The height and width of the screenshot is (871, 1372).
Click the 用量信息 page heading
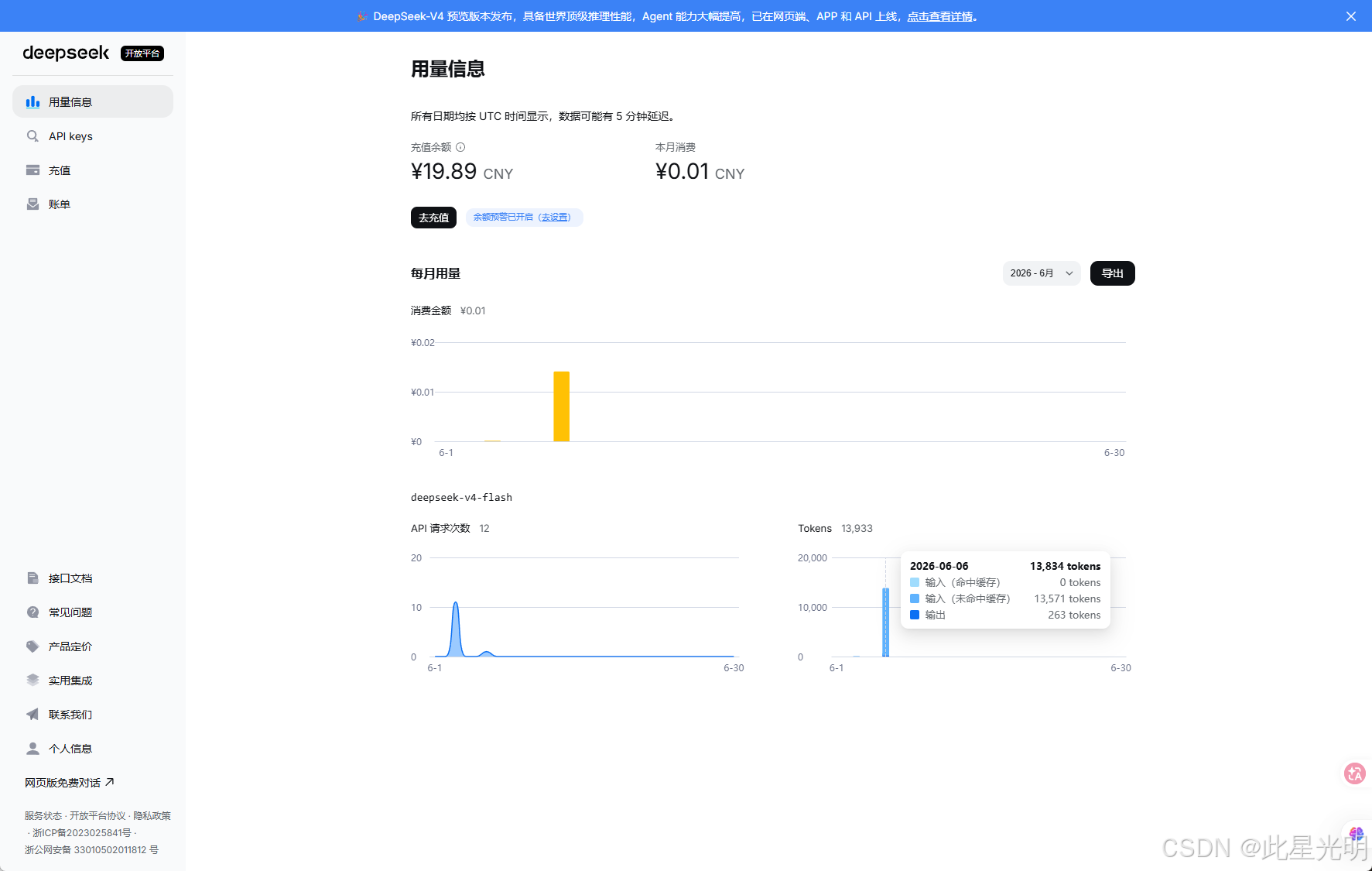coord(448,69)
